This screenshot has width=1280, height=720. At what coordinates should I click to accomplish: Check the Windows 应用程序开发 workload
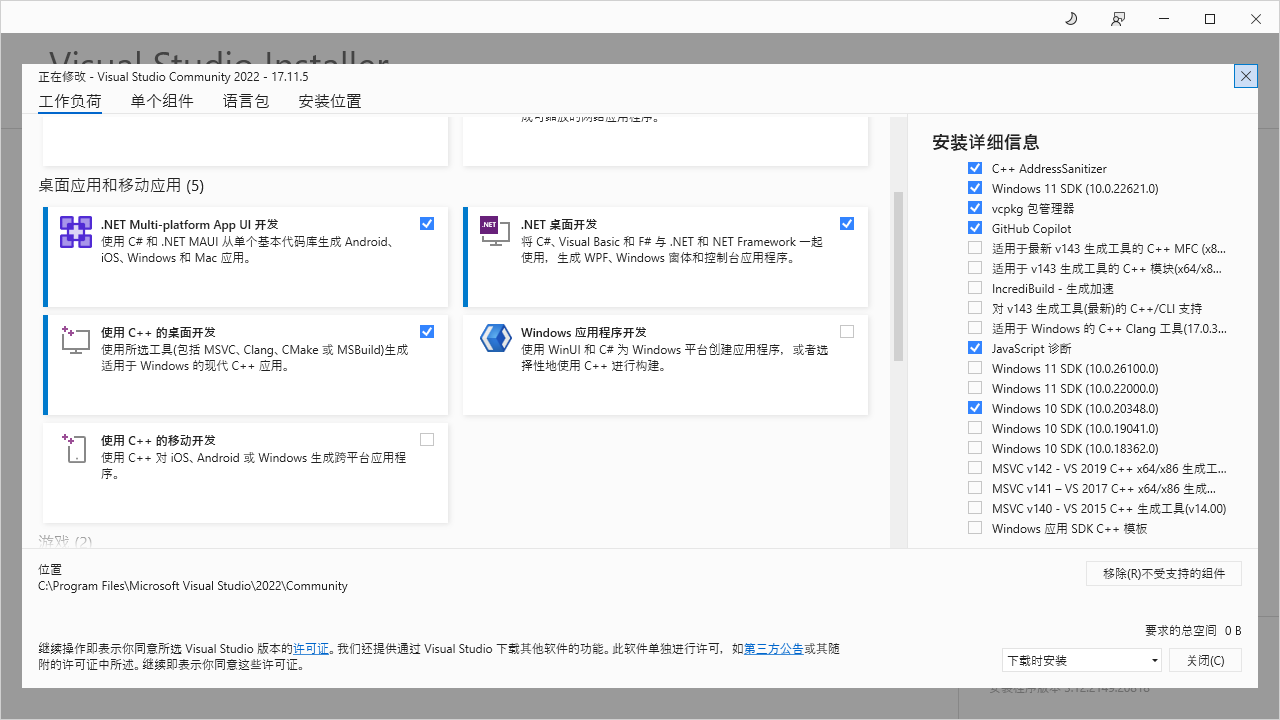pos(847,332)
